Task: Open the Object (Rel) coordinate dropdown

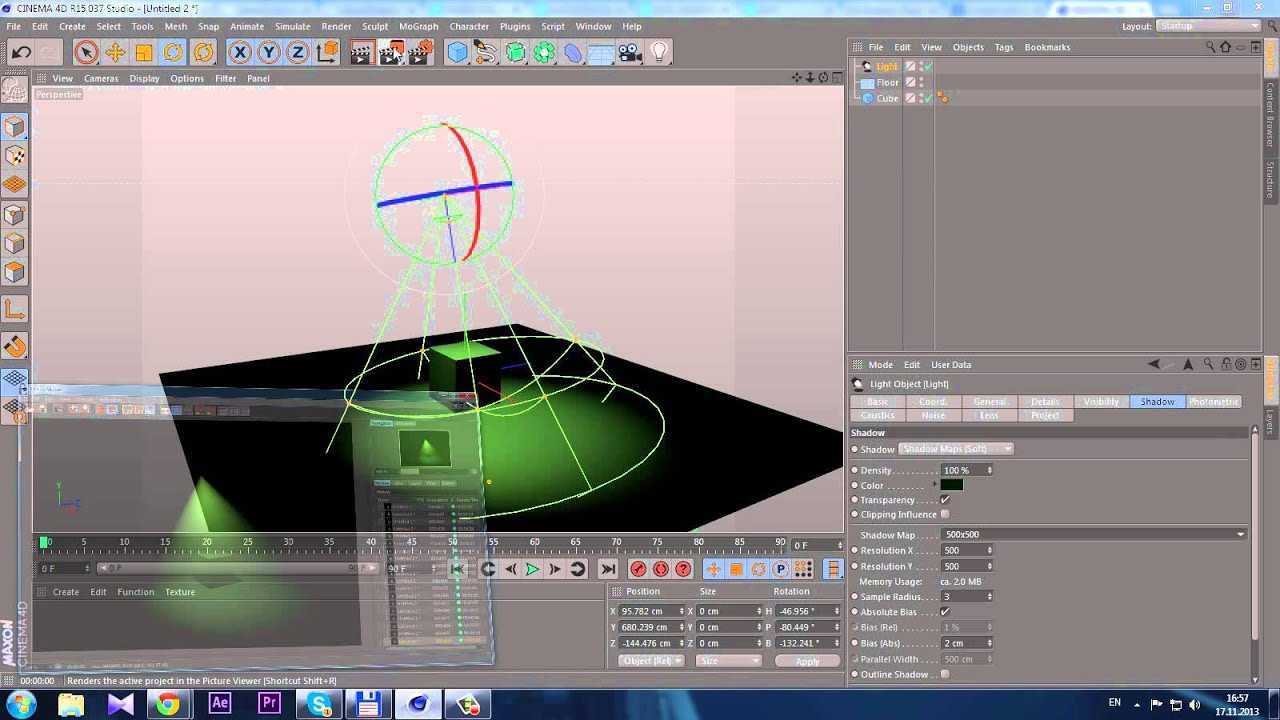Action: [651, 661]
